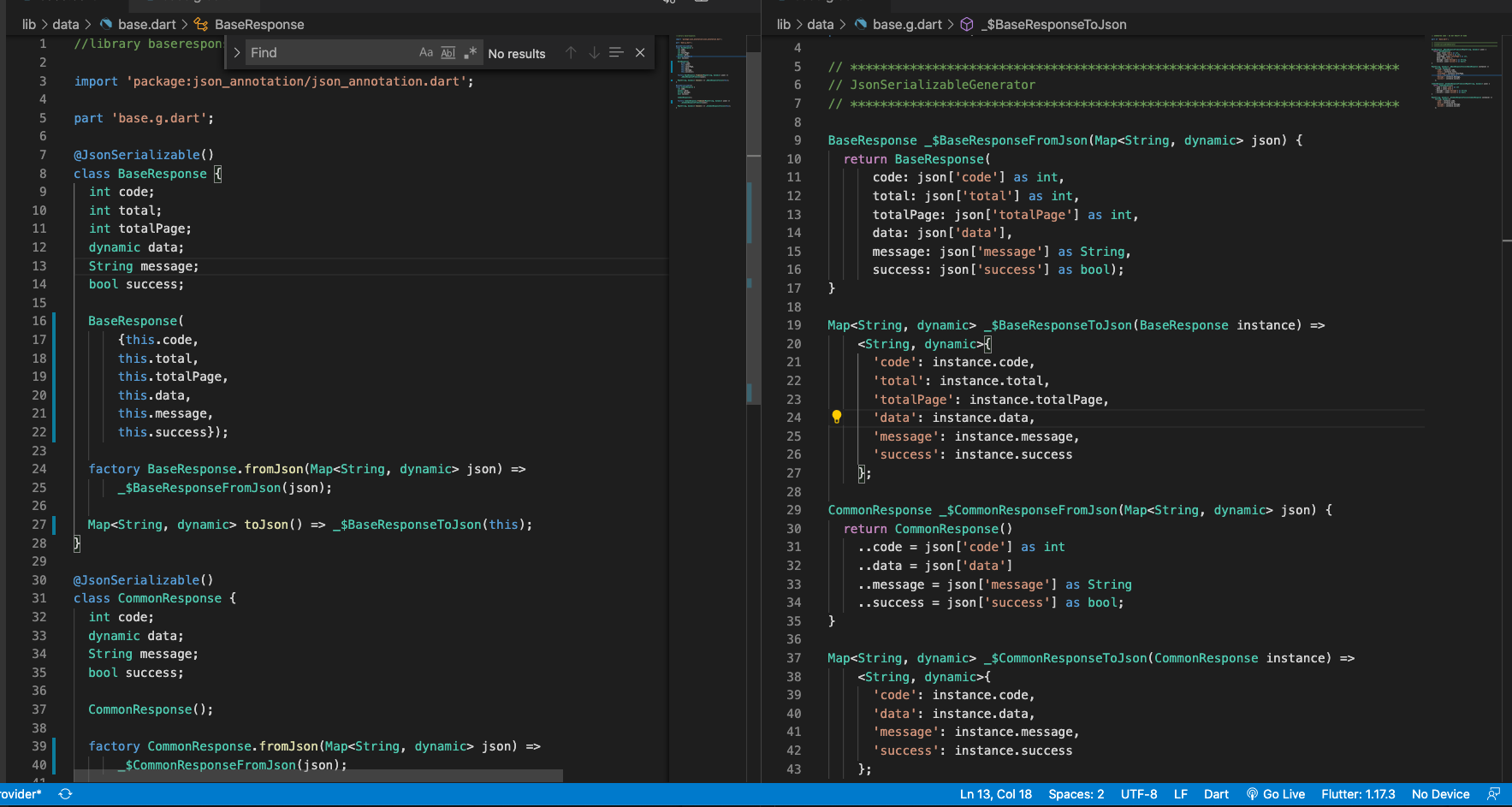
Task: Click Dart file icon beside base.g.dart breadcrumb
Action: coord(861,25)
